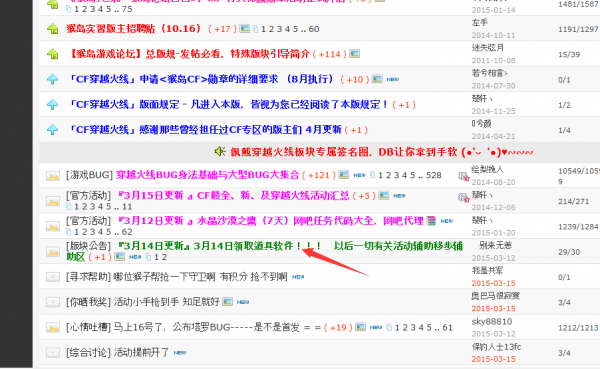Open page 60 of 猴岛实习版主招聘帖
The width and height of the screenshot is (600, 369).
pos(314,29)
